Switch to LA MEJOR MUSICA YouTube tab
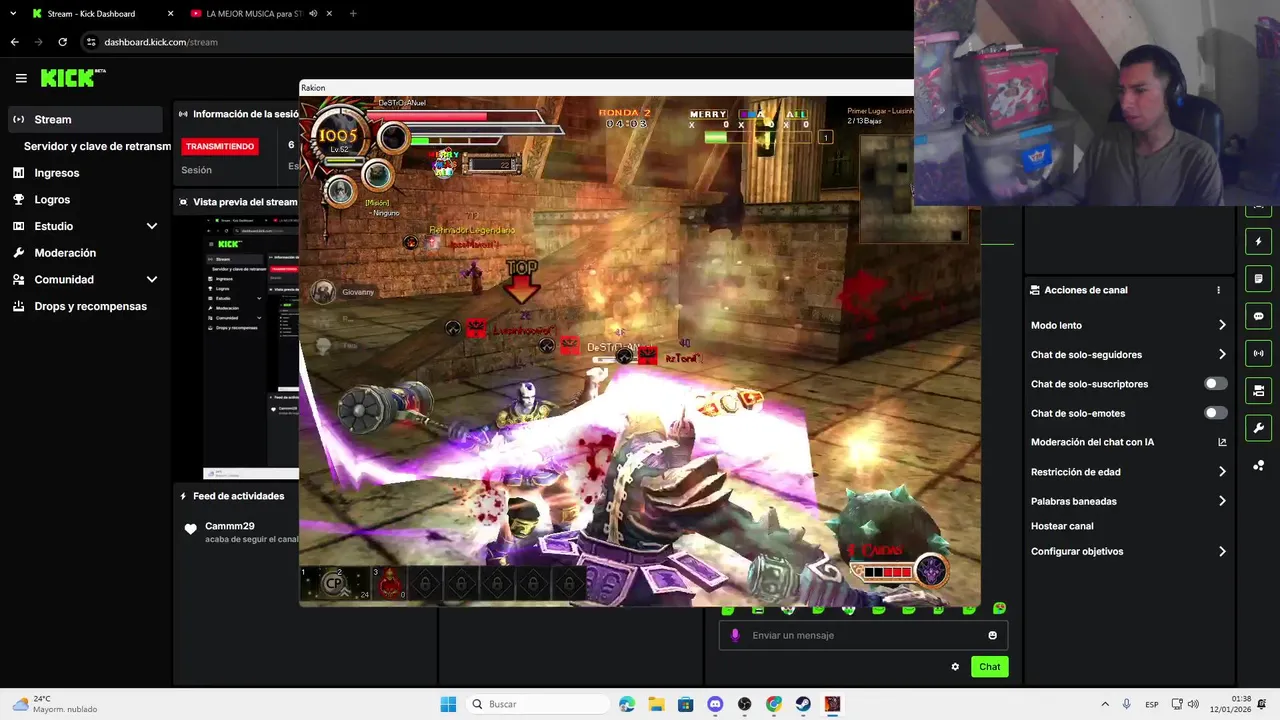 tap(254, 14)
